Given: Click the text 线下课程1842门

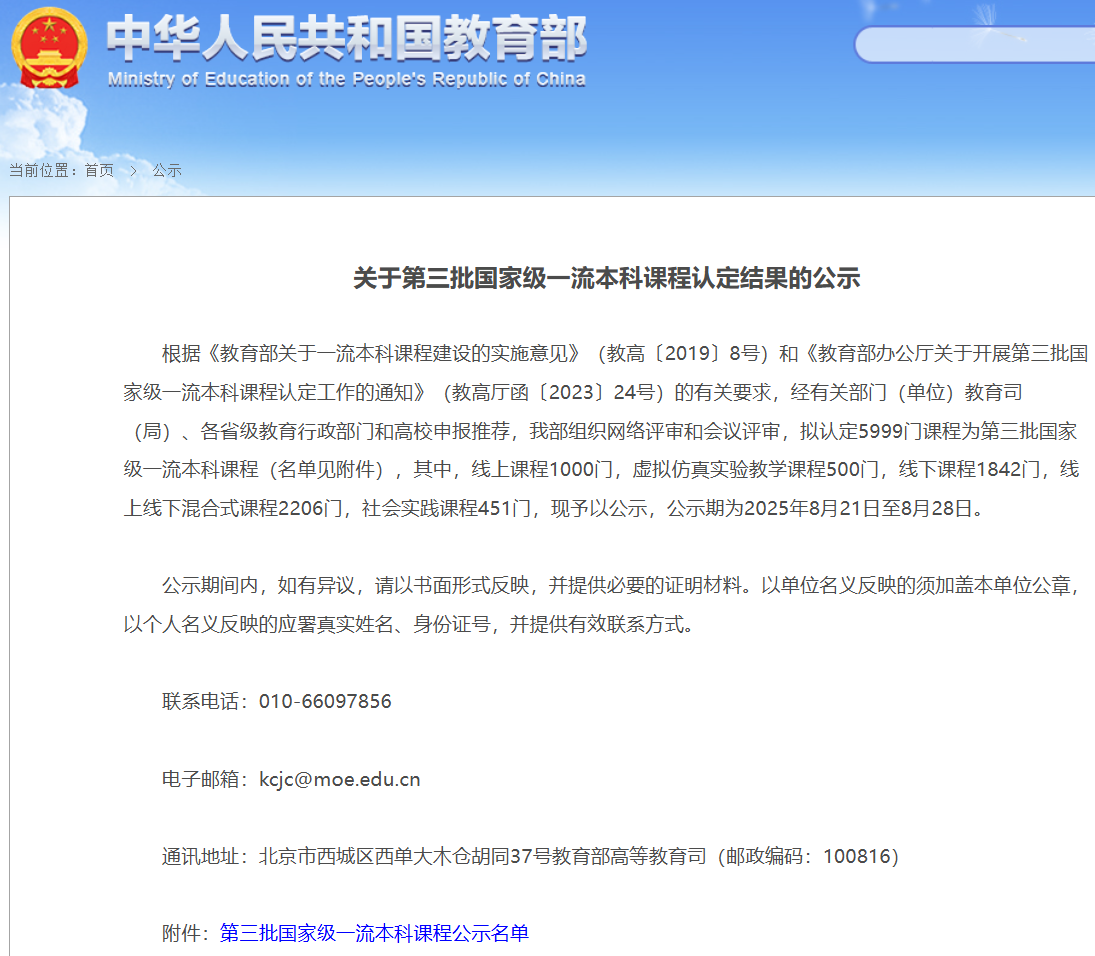Looking at the screenshot, I should 969,469.
